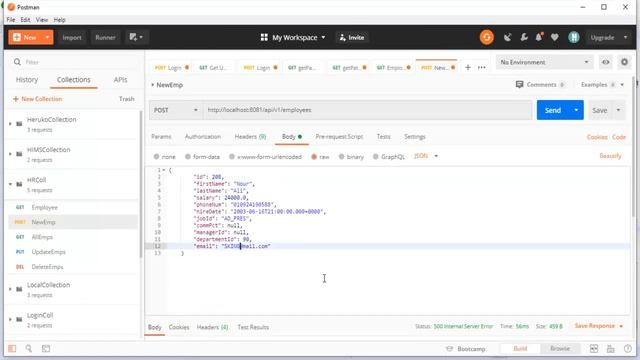Switch to the APIs tab

coord(120,80)
